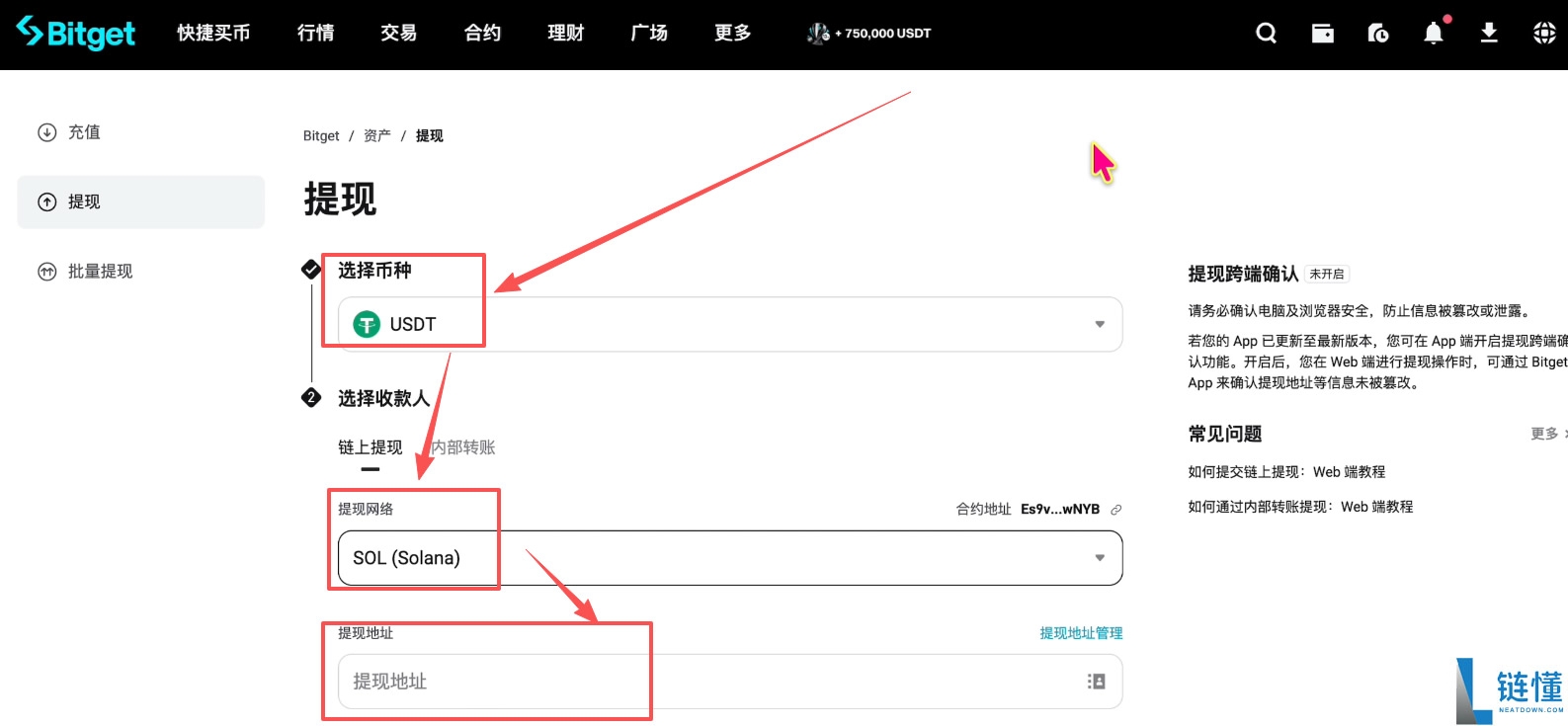The height and width of the screenshot is (726, 1568).
Task: Switch to the 内部转账 tab
Action: click(463, 447)
